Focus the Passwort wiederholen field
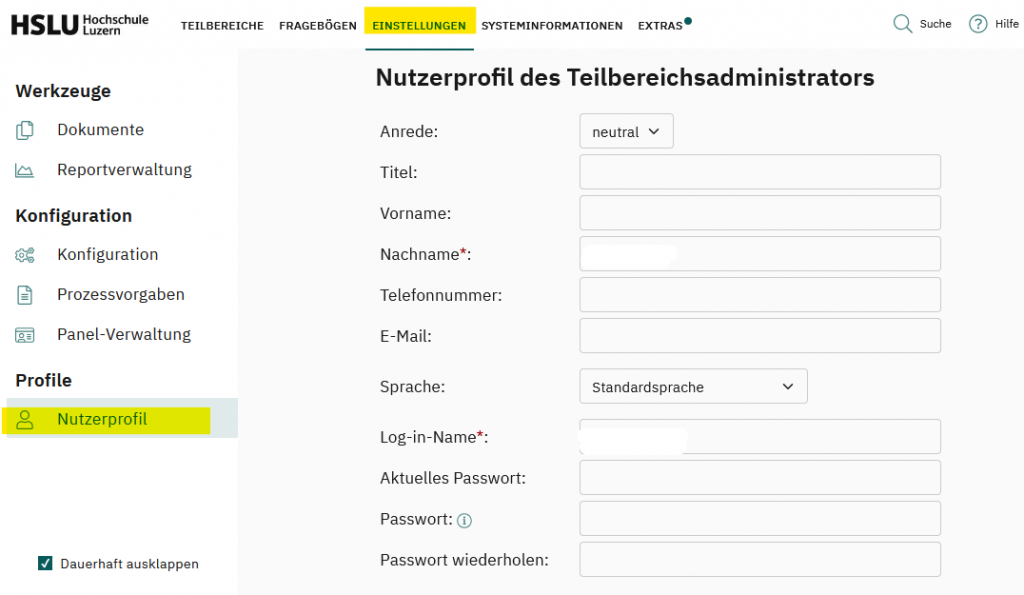This screenshot has width=1024, height=595. (760, 559)
